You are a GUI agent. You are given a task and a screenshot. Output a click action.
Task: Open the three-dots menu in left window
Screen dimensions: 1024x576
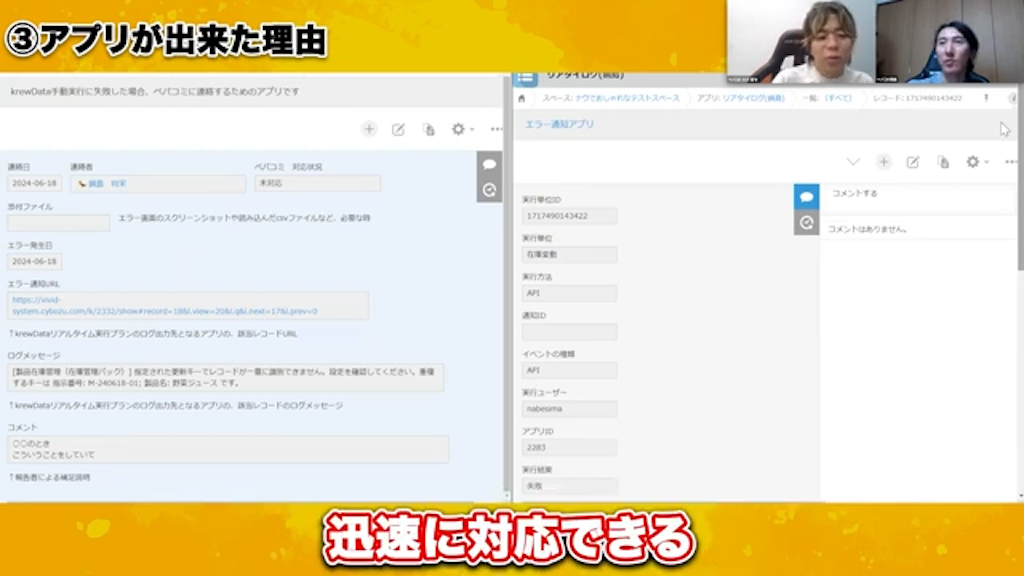tap(496, 129)
